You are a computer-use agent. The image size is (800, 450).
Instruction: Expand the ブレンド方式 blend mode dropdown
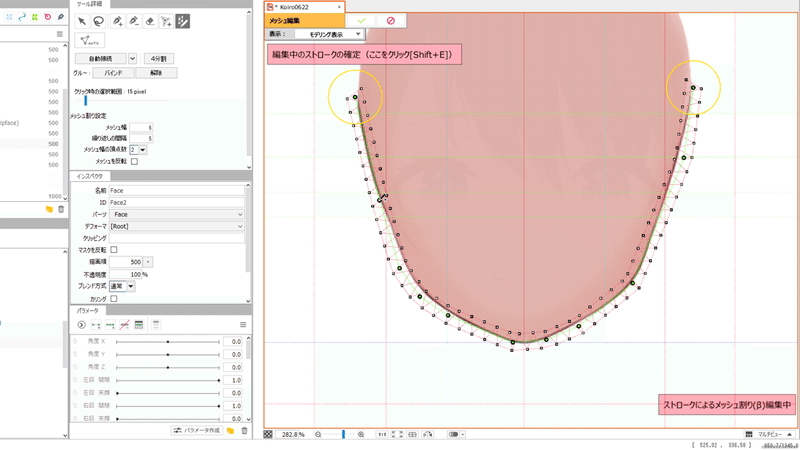click(x=121, y=286)
